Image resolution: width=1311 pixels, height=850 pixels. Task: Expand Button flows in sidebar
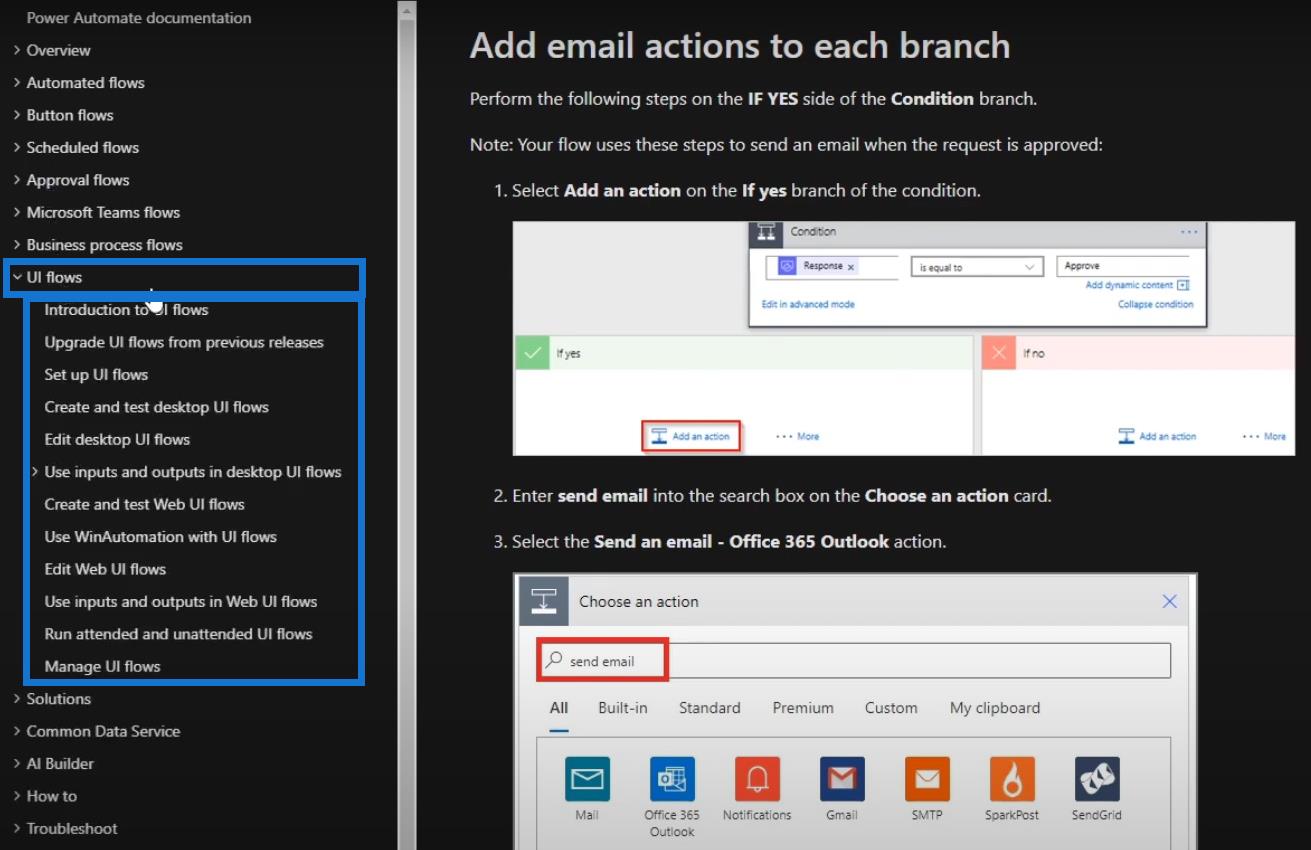click(17, 115)
